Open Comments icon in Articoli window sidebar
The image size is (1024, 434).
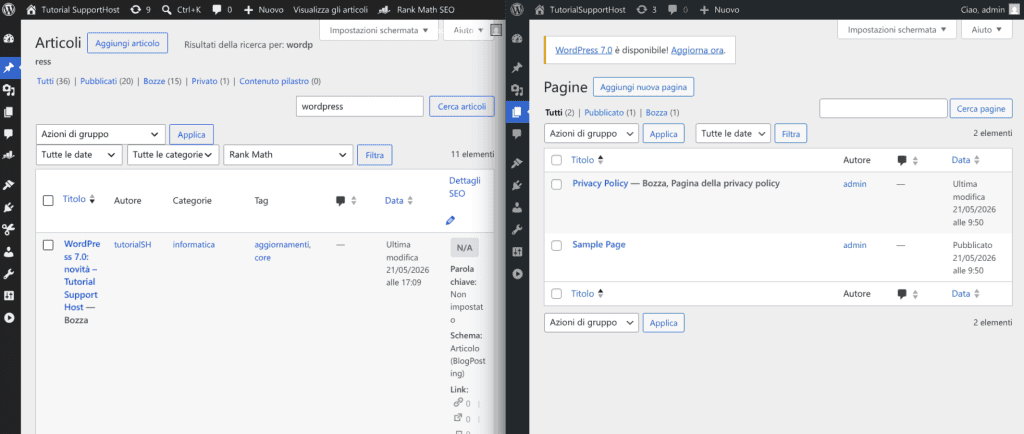pos(9,133)
